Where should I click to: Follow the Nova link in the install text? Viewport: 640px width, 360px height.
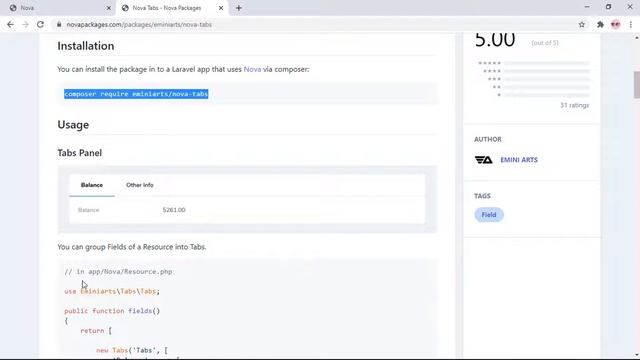pyautogui.click(x=252, y=69)
